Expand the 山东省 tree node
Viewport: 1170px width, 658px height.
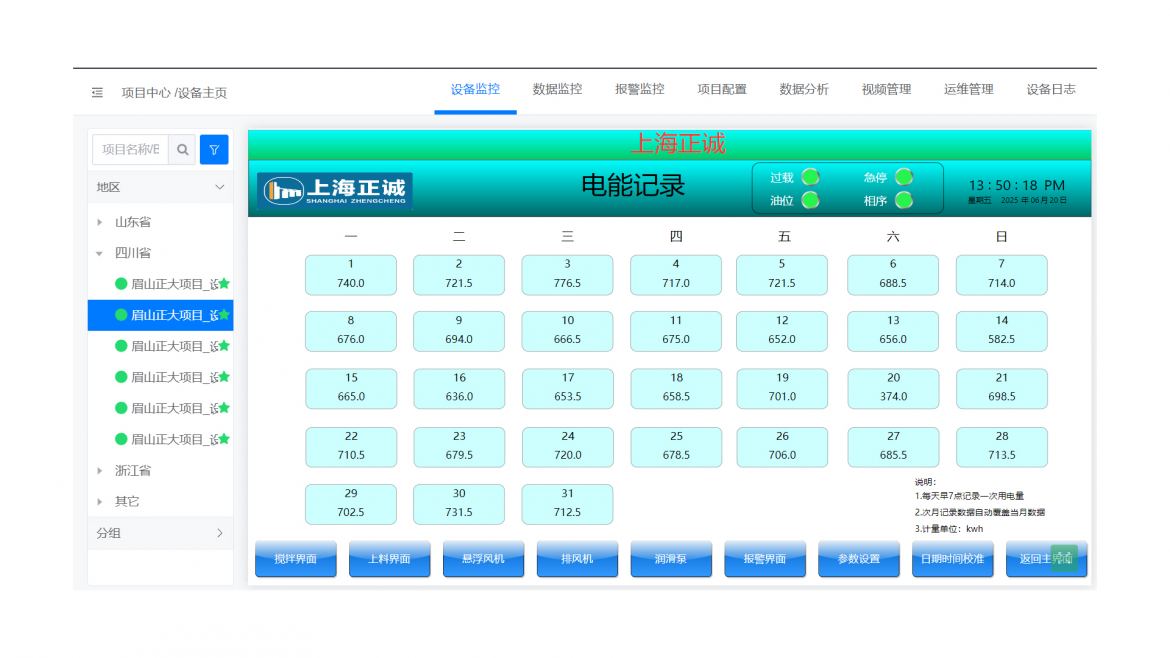(x=99, y=222)
